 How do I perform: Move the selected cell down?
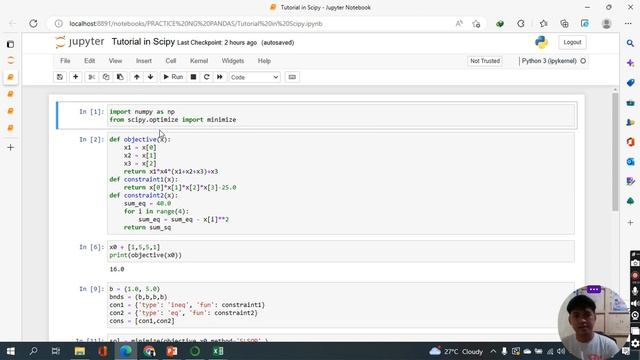(151, 77)
